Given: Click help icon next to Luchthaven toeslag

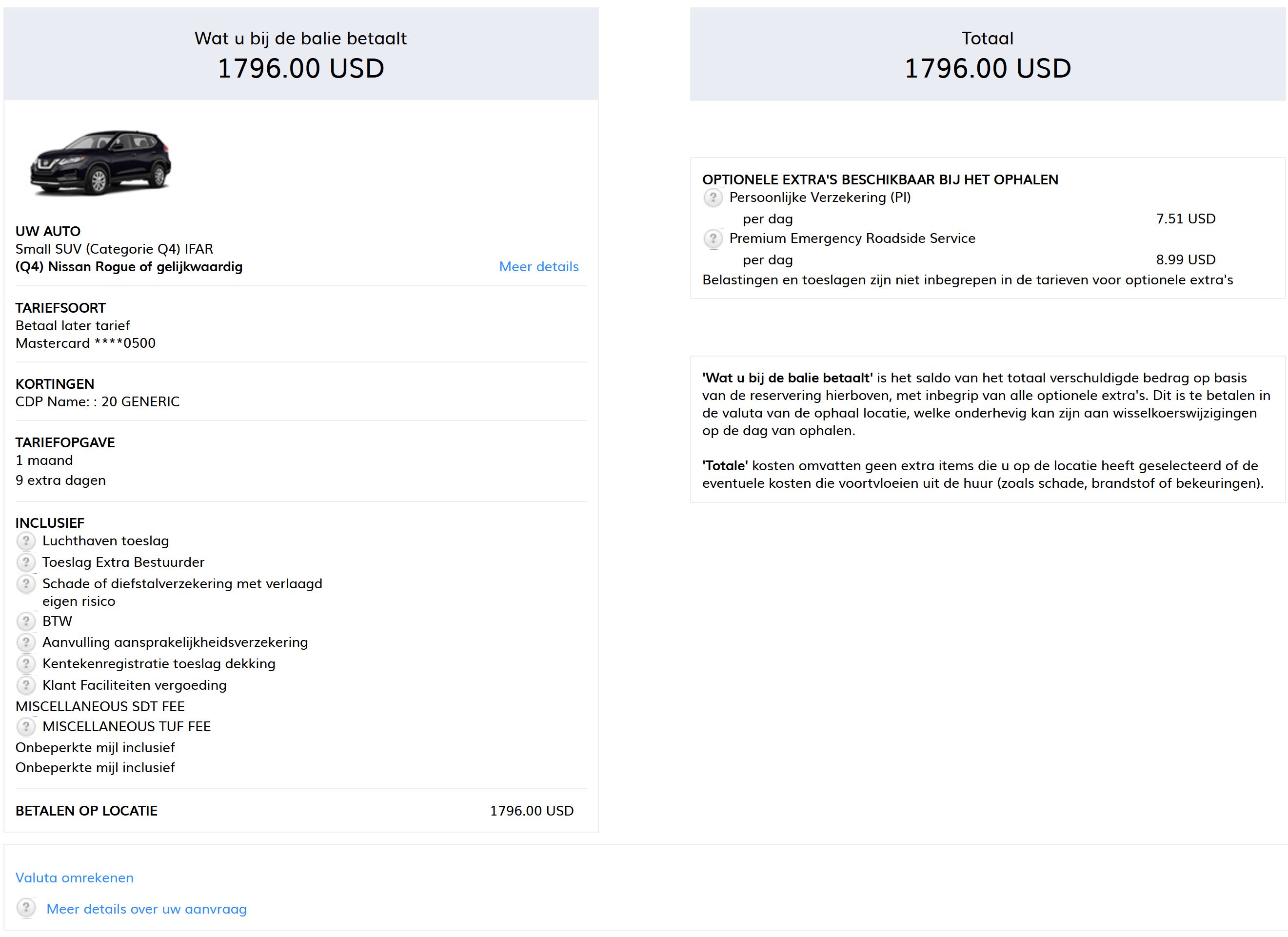Looking at the screenshot, I should click(x=25, y=540).
